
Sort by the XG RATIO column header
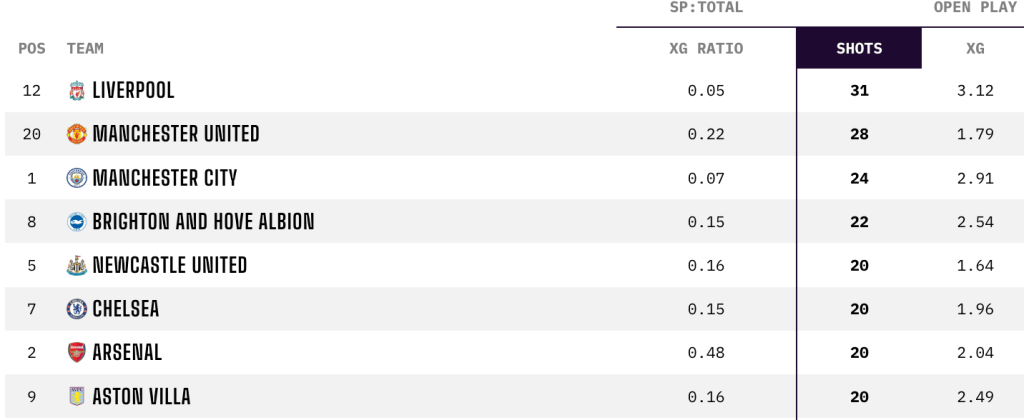pyautogui.click(x=706, y=48)
